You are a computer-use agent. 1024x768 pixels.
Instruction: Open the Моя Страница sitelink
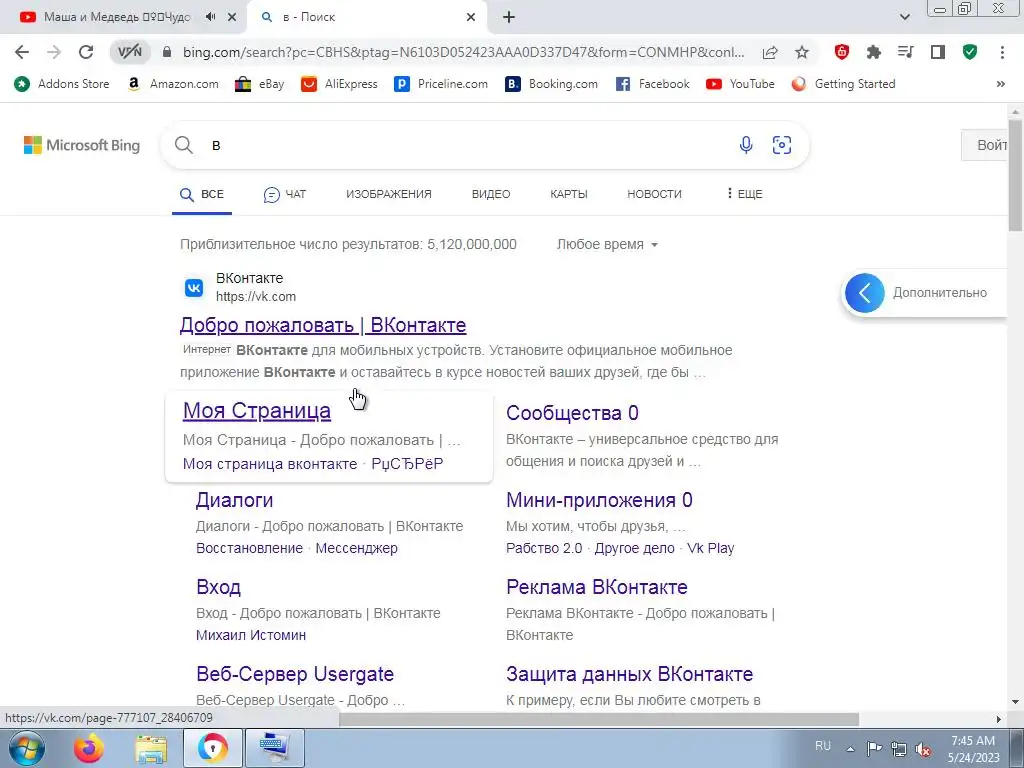click(257, 411)
